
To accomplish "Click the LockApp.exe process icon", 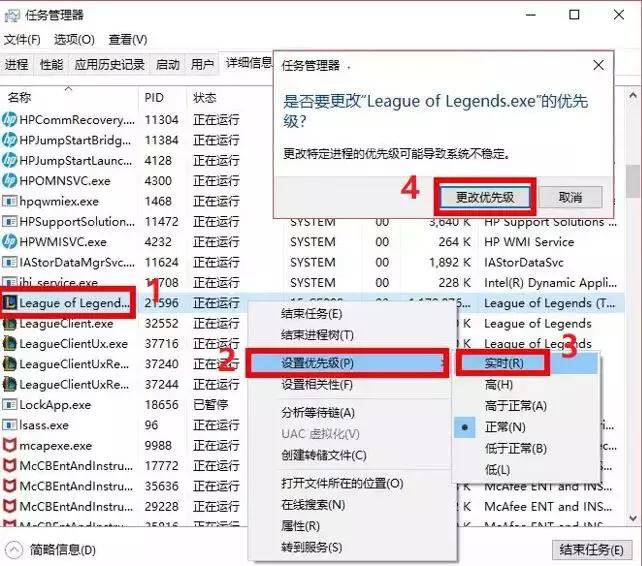I will pyautogui.click(x=9, y=405).
